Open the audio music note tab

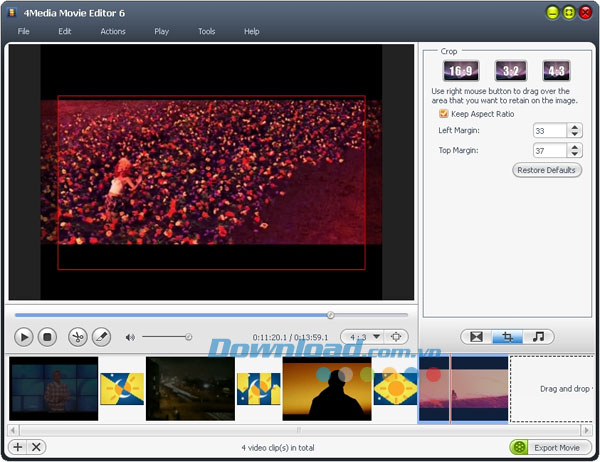(x=538, y=337)
